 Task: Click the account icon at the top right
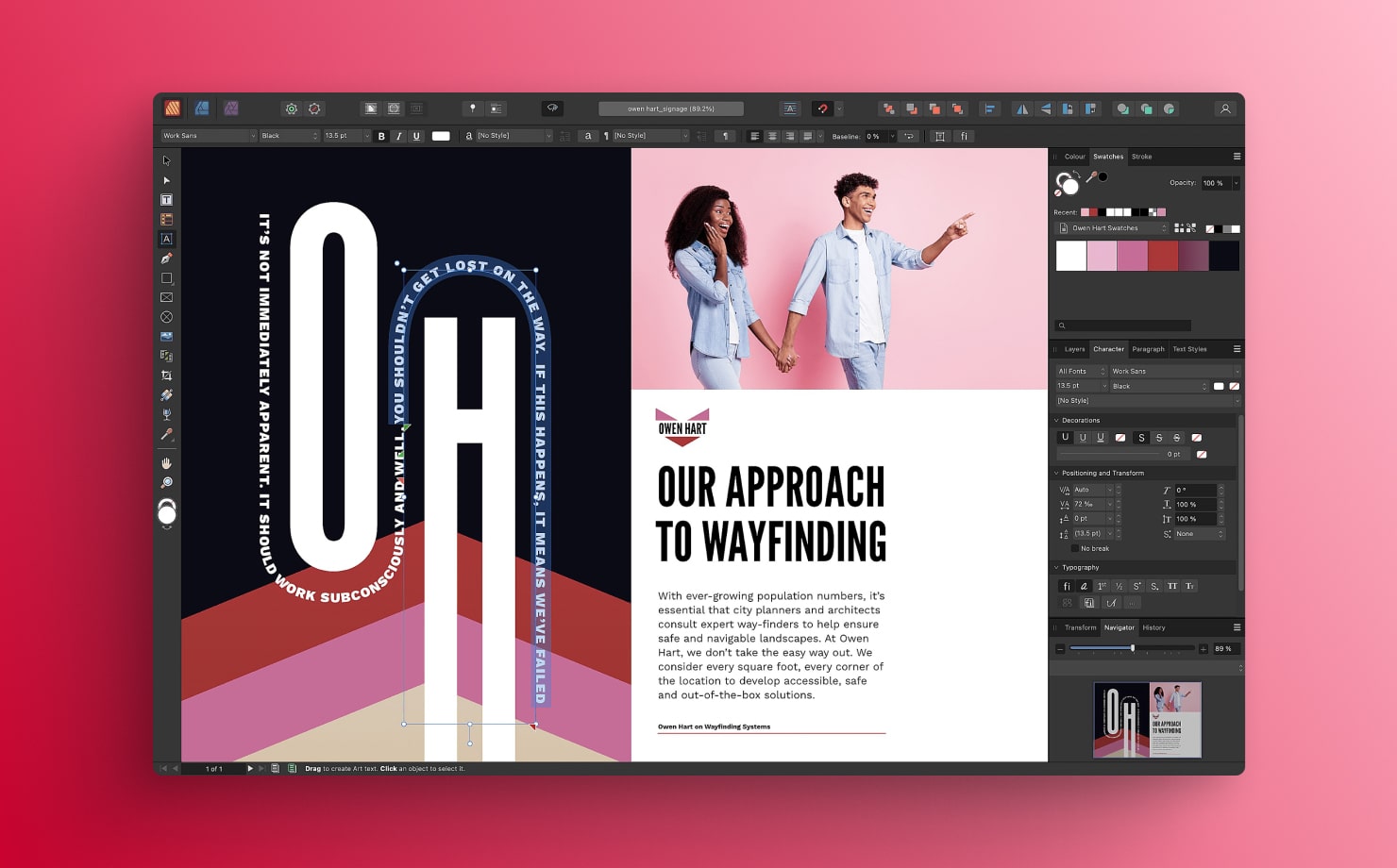1224,108
